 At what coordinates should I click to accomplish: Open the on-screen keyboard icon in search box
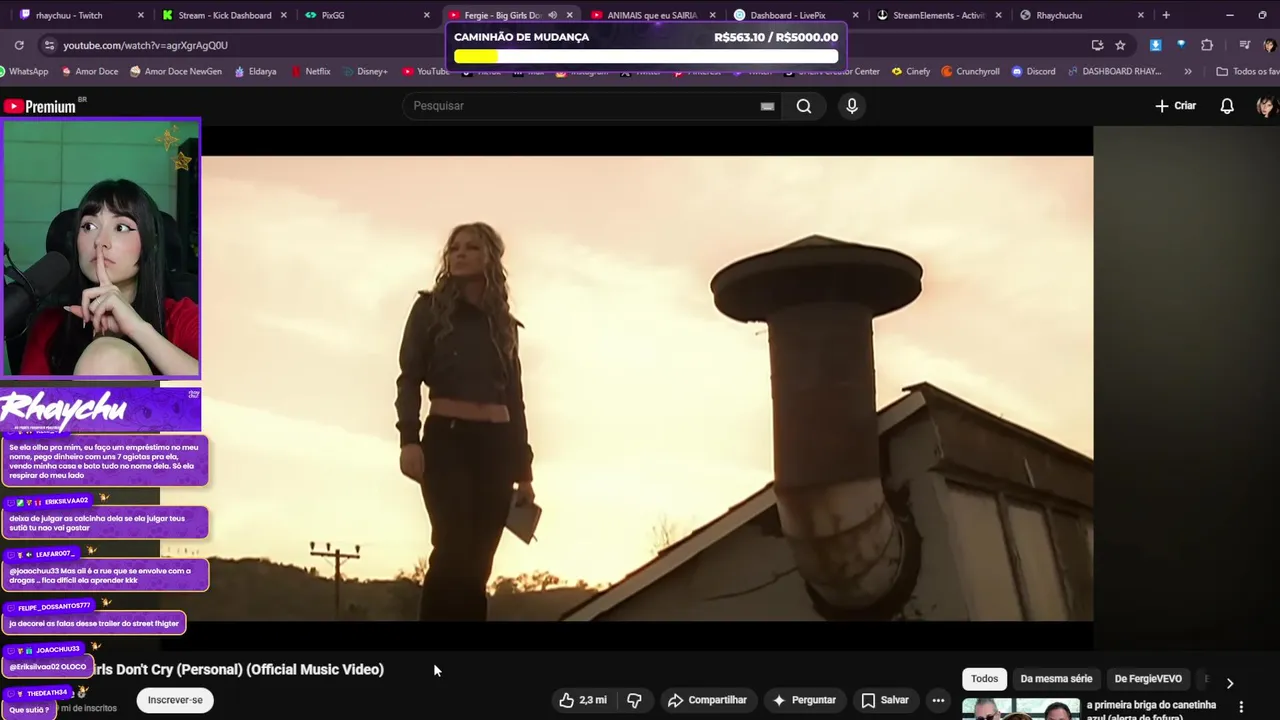(x=767, y=106)
